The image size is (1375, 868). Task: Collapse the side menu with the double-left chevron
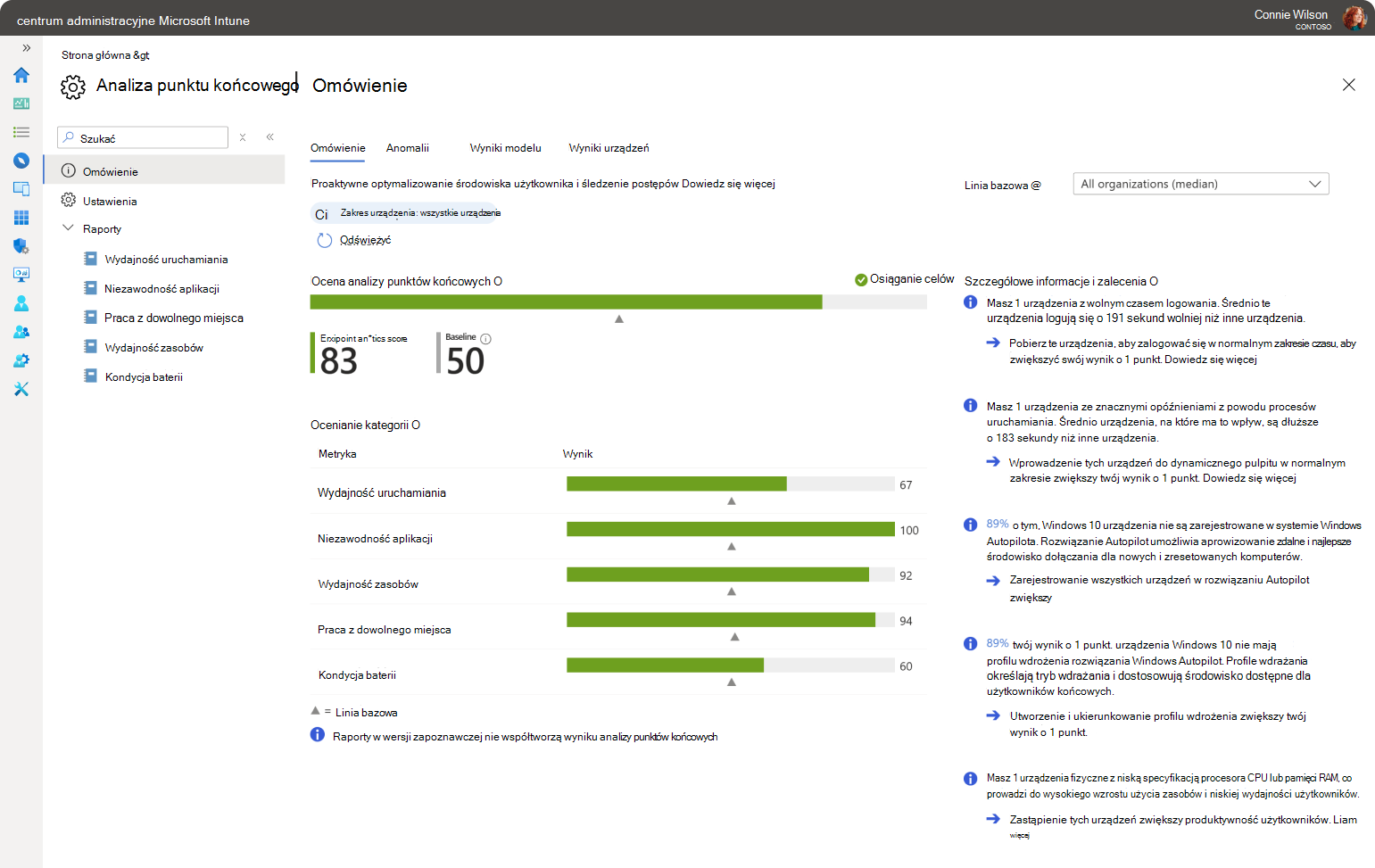269,137
